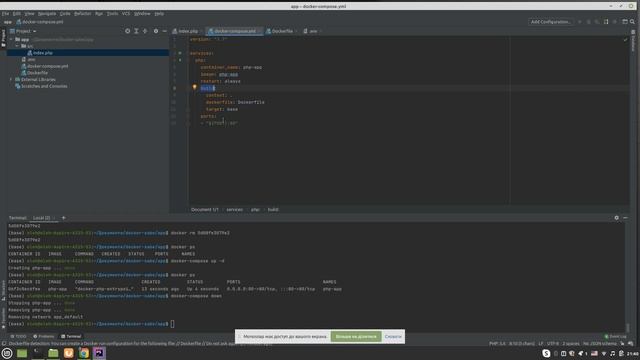Collapse the app root folder in Project tree
The width and height of the screenshot is (640, 360).
pyautogui.click(x=11, y=40)
